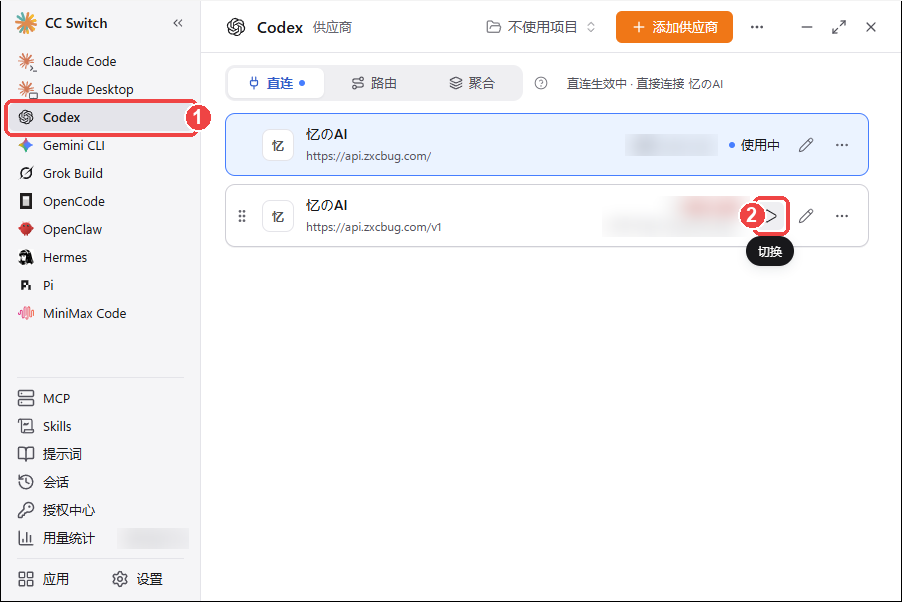
Task: Open the 应用 apps page
Action: 44,579
